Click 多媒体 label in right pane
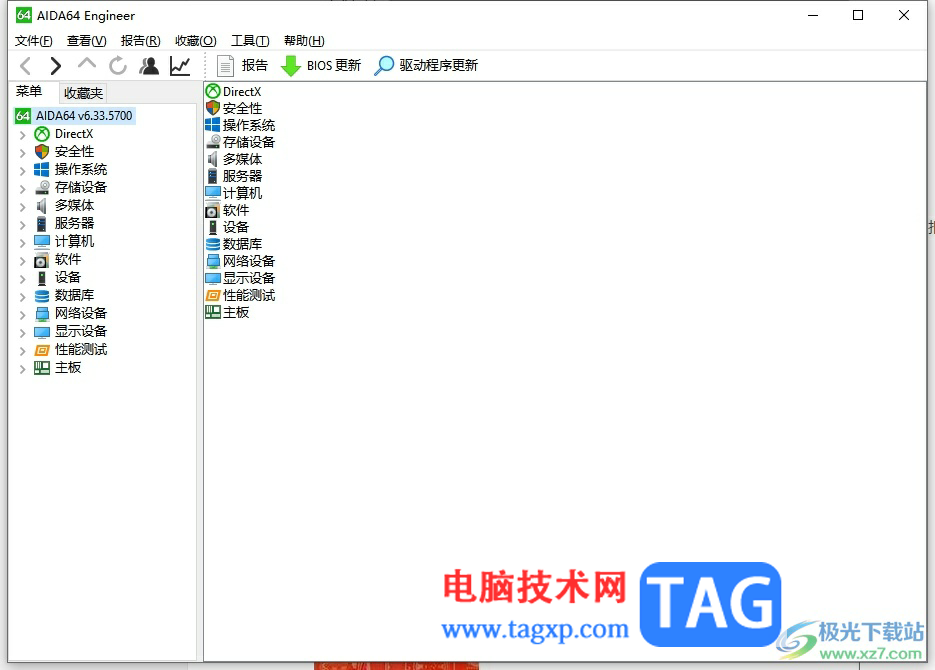The width and height of the screenshot is (935, 670). tap(242, 159)
